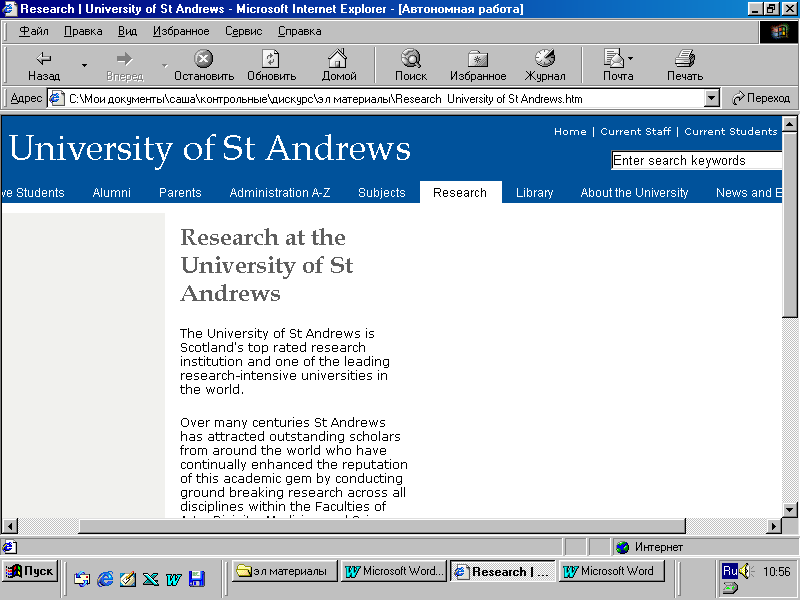Stop page loading with Остановить button

[x=203, y=66]
